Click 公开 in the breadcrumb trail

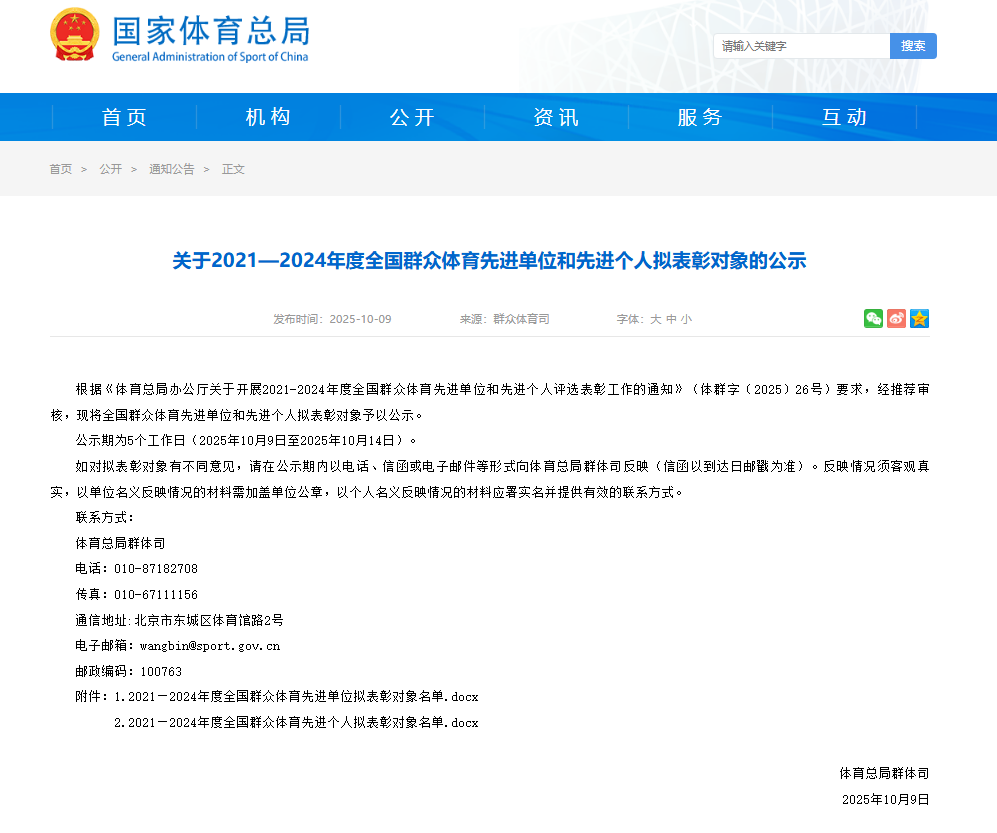pyautogui.click(x=110, y=169)
